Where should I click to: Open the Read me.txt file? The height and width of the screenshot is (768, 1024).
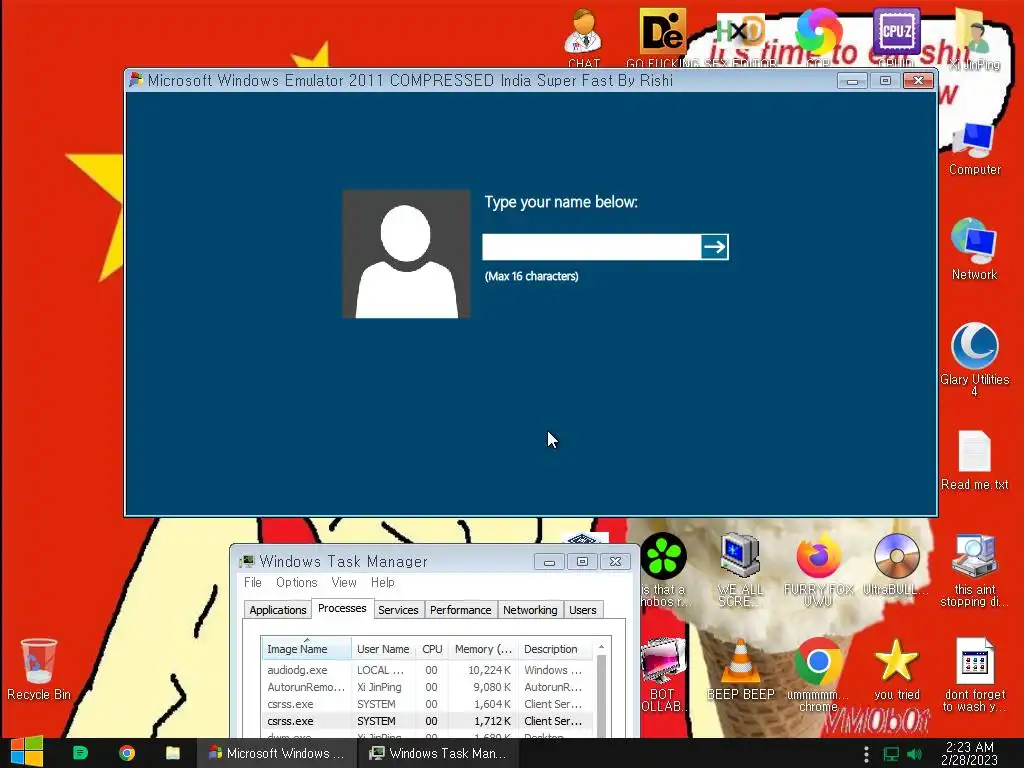click(974, 460)
